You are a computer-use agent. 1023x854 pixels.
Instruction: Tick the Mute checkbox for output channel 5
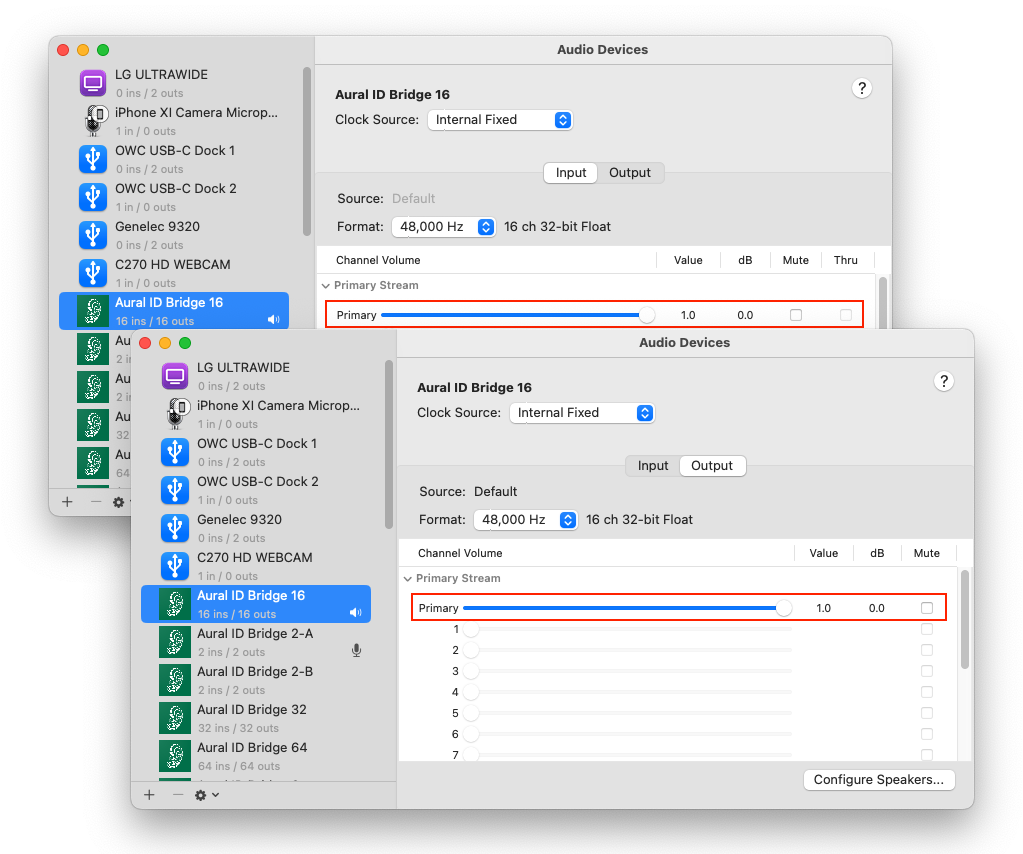926,712
